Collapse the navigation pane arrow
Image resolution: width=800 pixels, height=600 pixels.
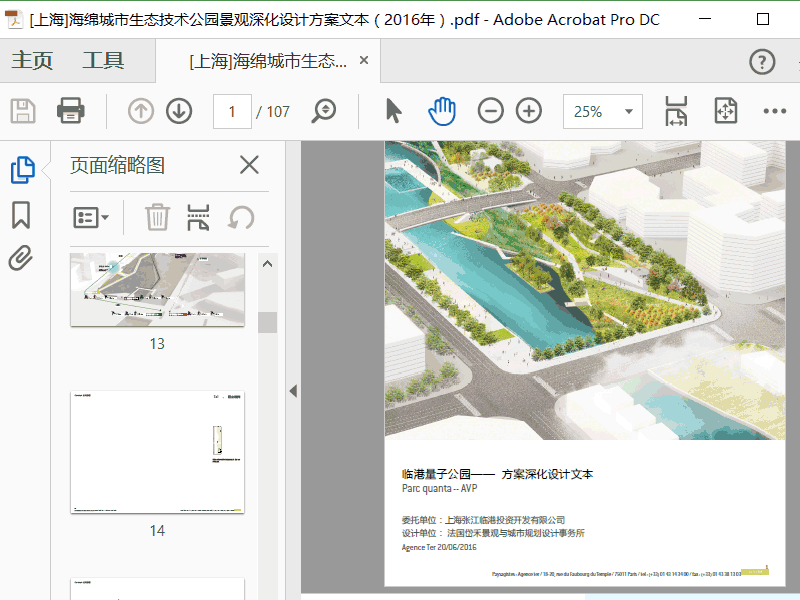pyautogui.click(x=293, y=391)
